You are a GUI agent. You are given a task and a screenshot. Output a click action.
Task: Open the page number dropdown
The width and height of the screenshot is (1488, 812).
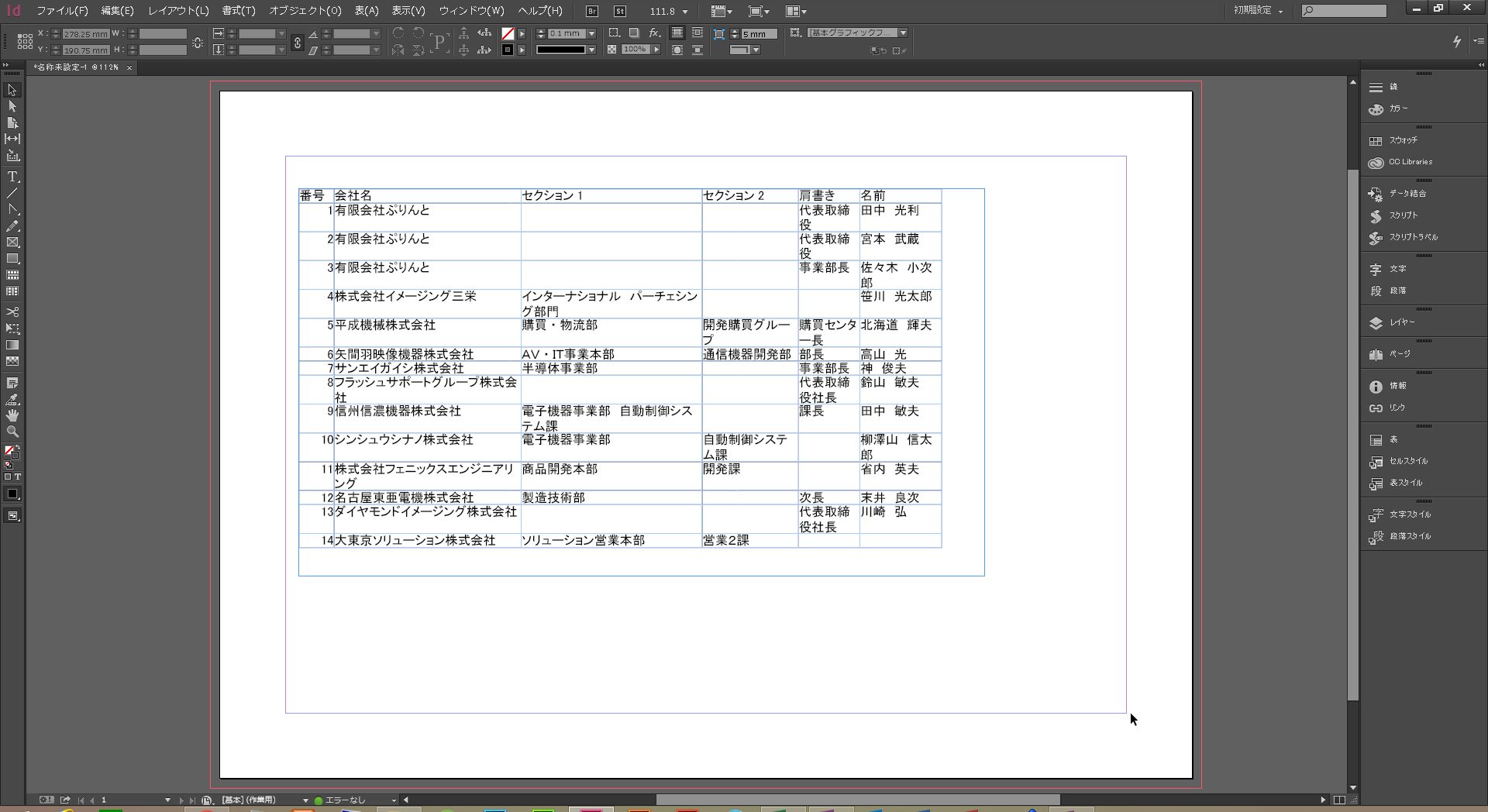click(x=167, y=800)
